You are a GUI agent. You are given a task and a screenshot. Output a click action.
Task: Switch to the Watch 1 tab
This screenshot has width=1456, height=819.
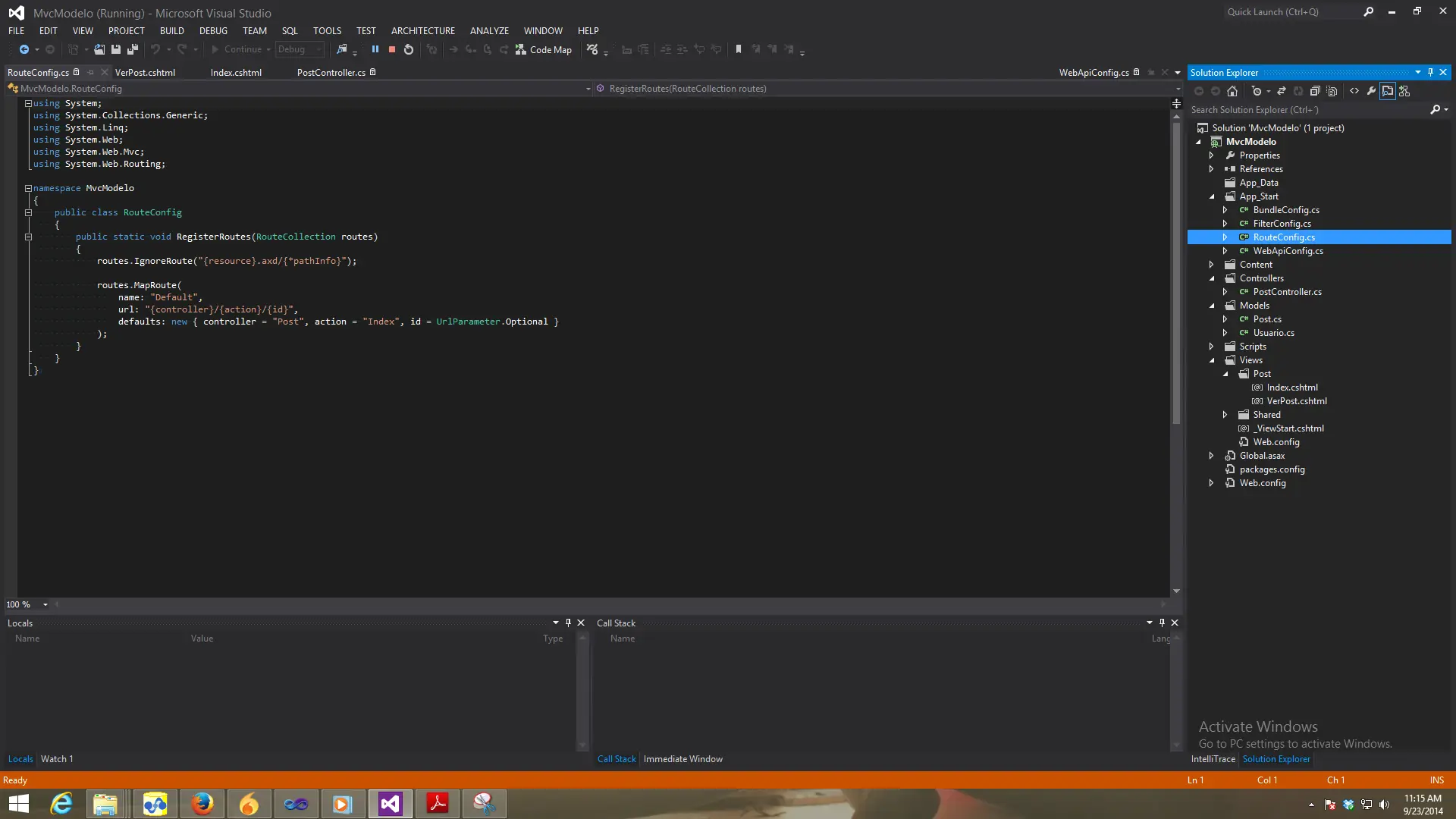(57, 759)
